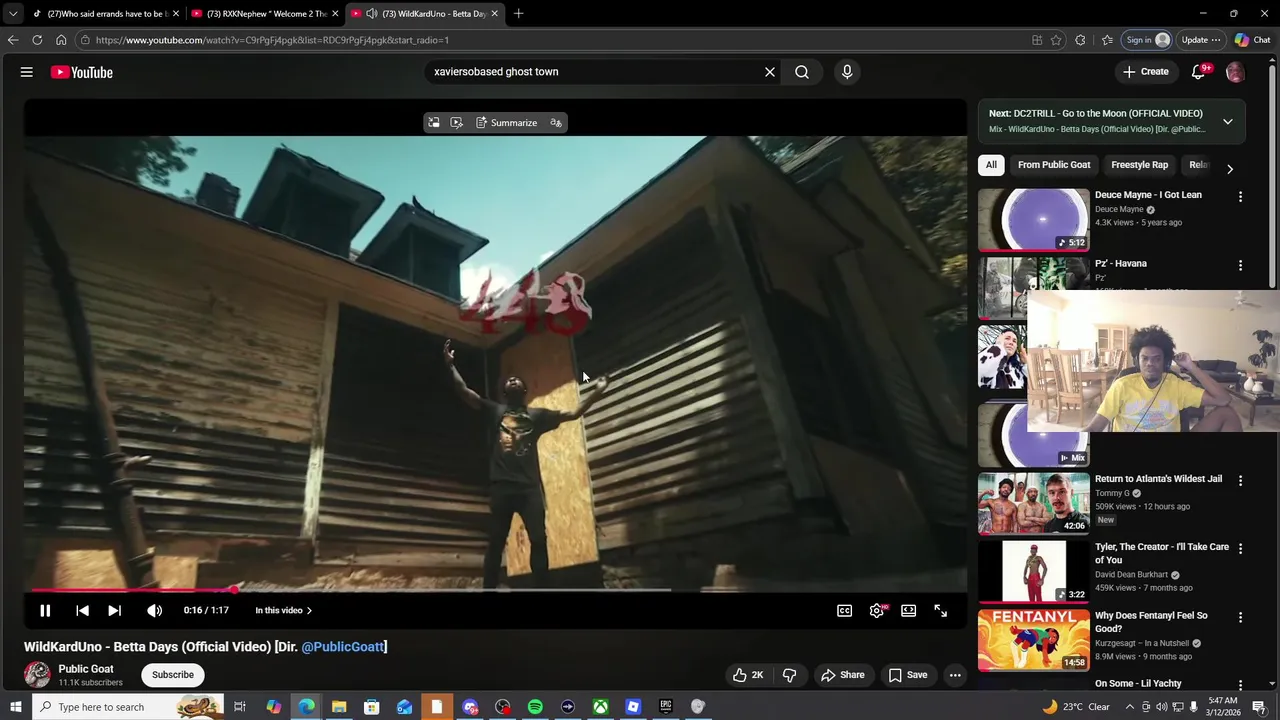The image size is (1280, 720).
Task: Click the picture-in-picture overlay icon
Action: pos(434,123)
